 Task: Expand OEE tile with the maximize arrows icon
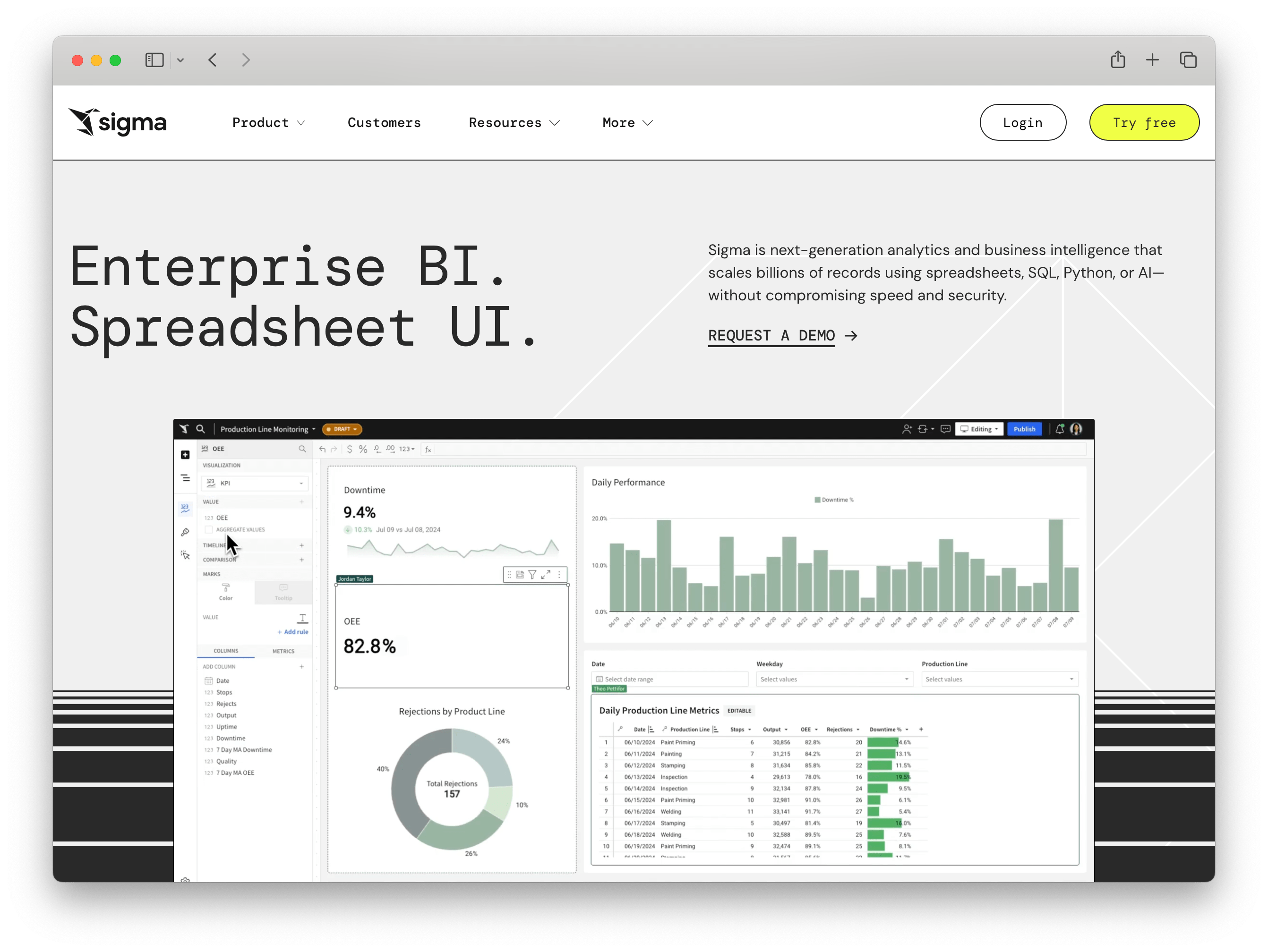pos(546,575)
